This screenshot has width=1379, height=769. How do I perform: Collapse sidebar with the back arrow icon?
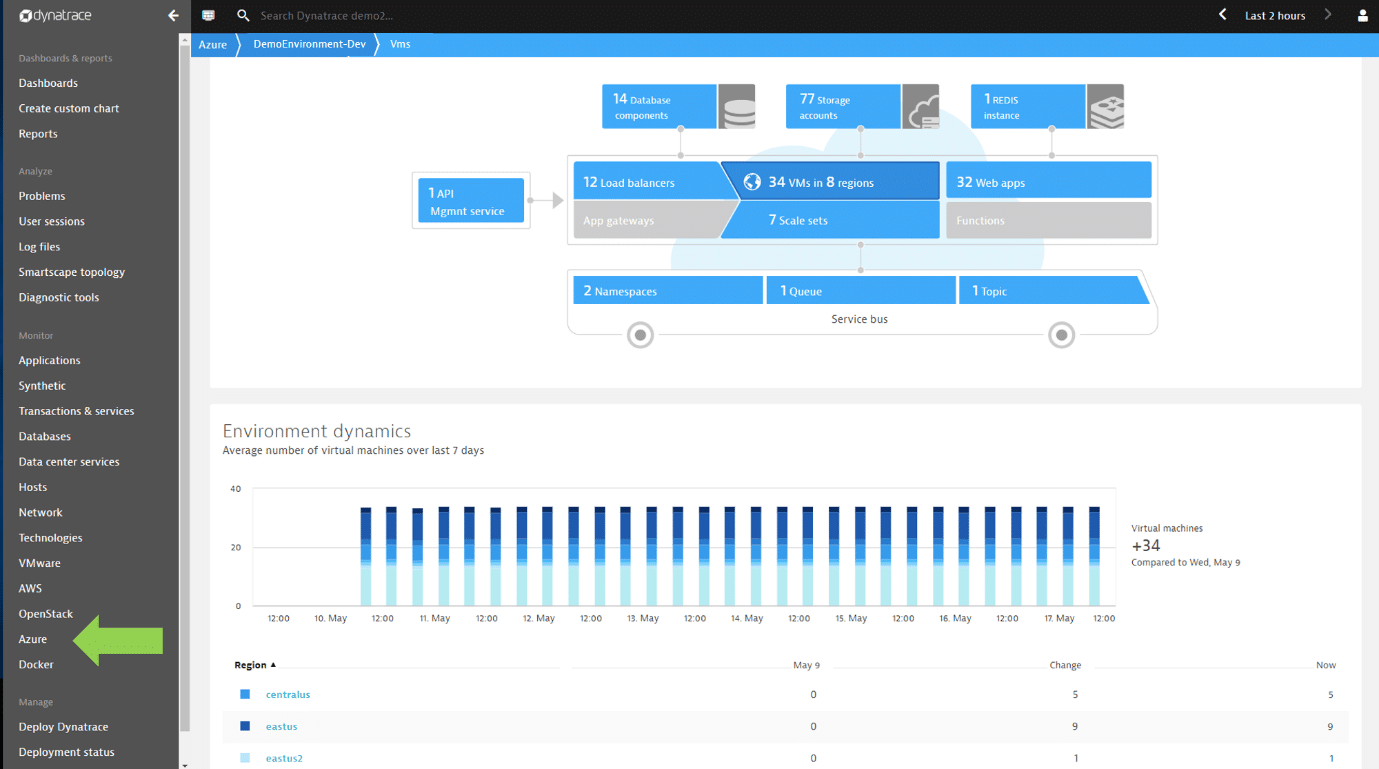click(173, 15)
